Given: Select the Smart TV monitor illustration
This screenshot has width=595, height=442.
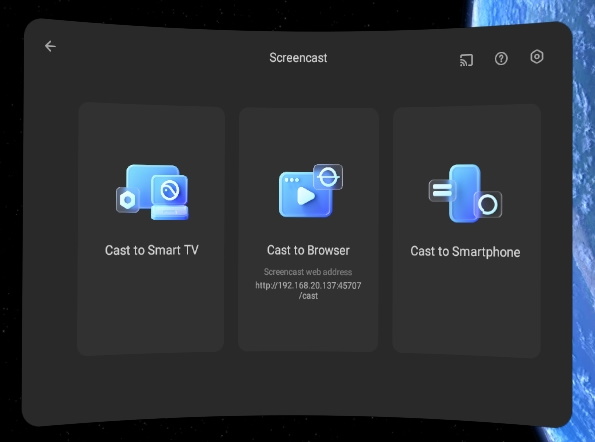Looking at the screenshot, I should pyautogui.click(x=153, y=192).
